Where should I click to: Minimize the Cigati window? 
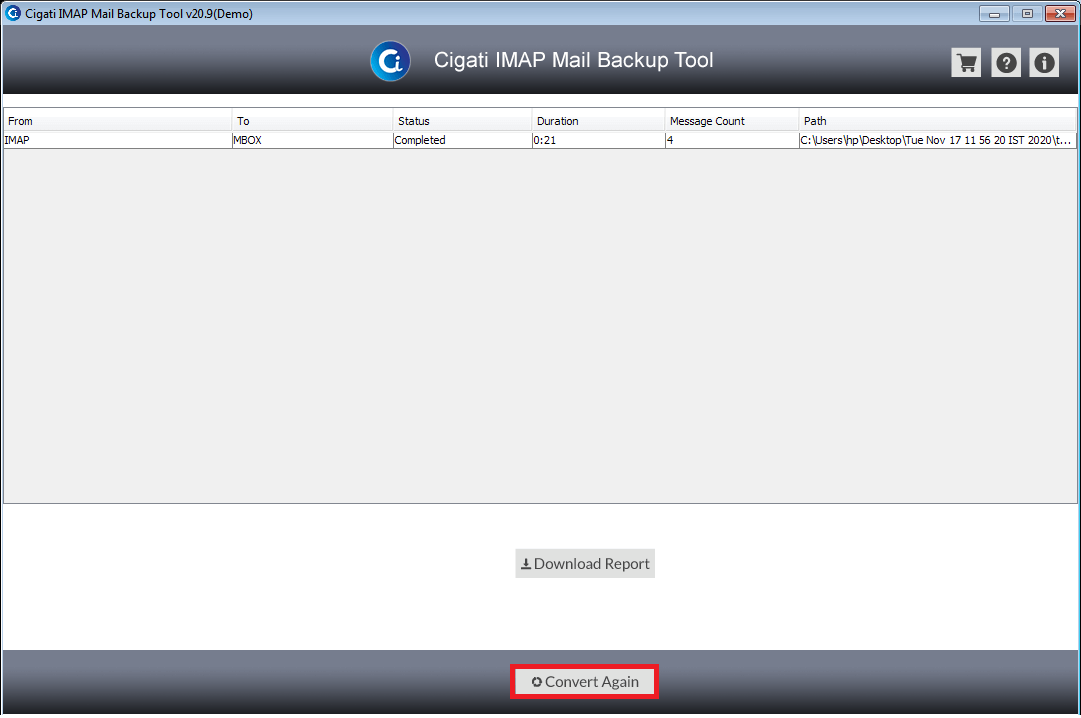coord(994,14)
